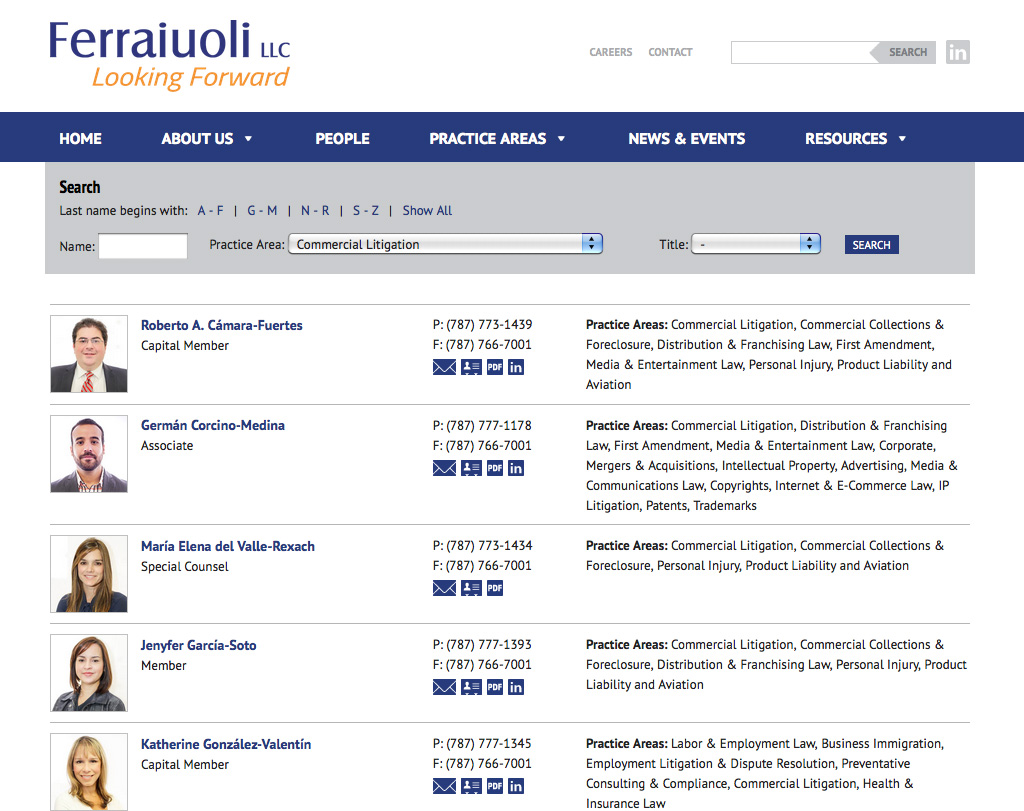Filter last names beginning with G - M
This screenshot has width=1024, height=811.
pyautogui.click(x=262, y=211)
